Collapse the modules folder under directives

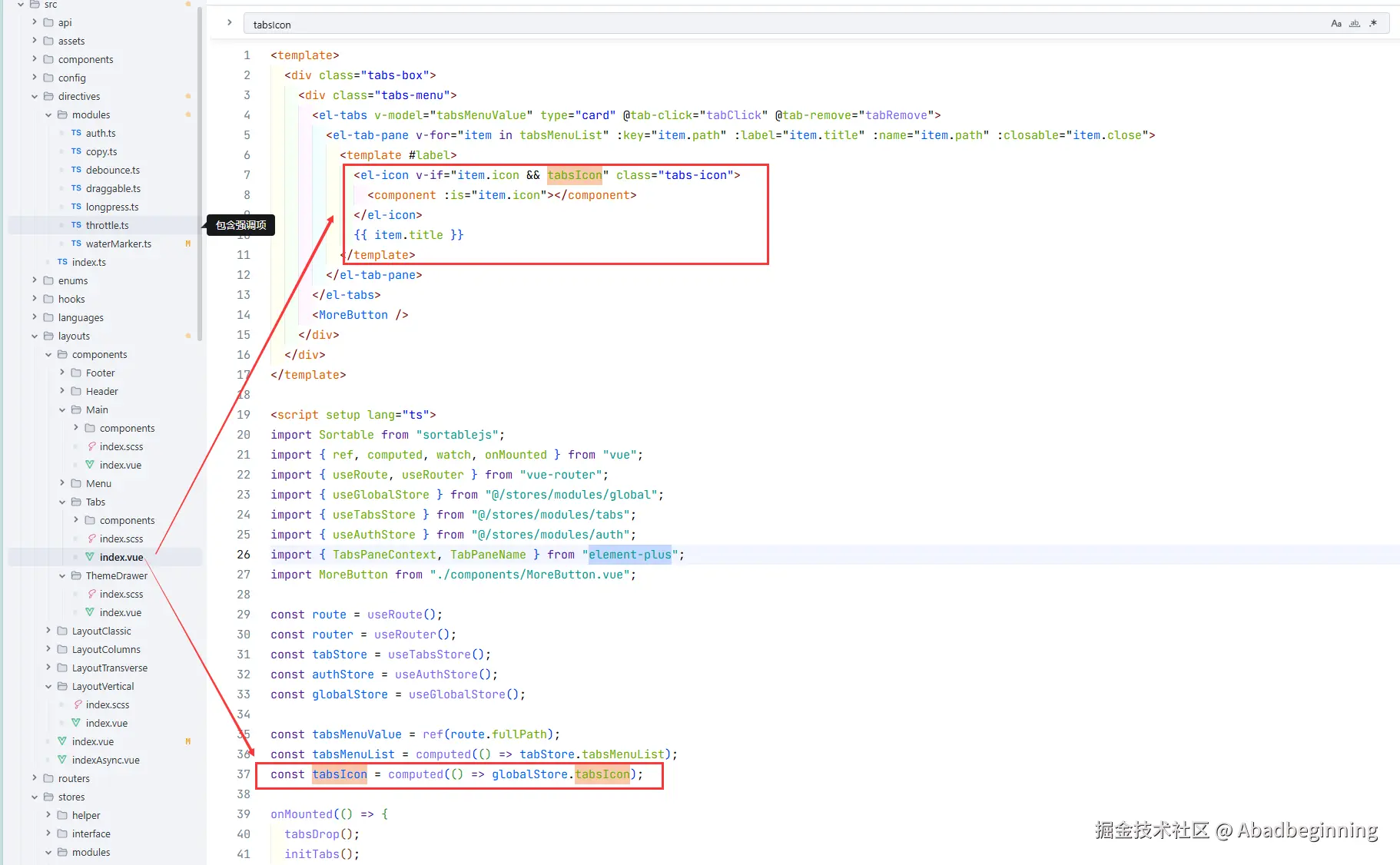point(48,114)
